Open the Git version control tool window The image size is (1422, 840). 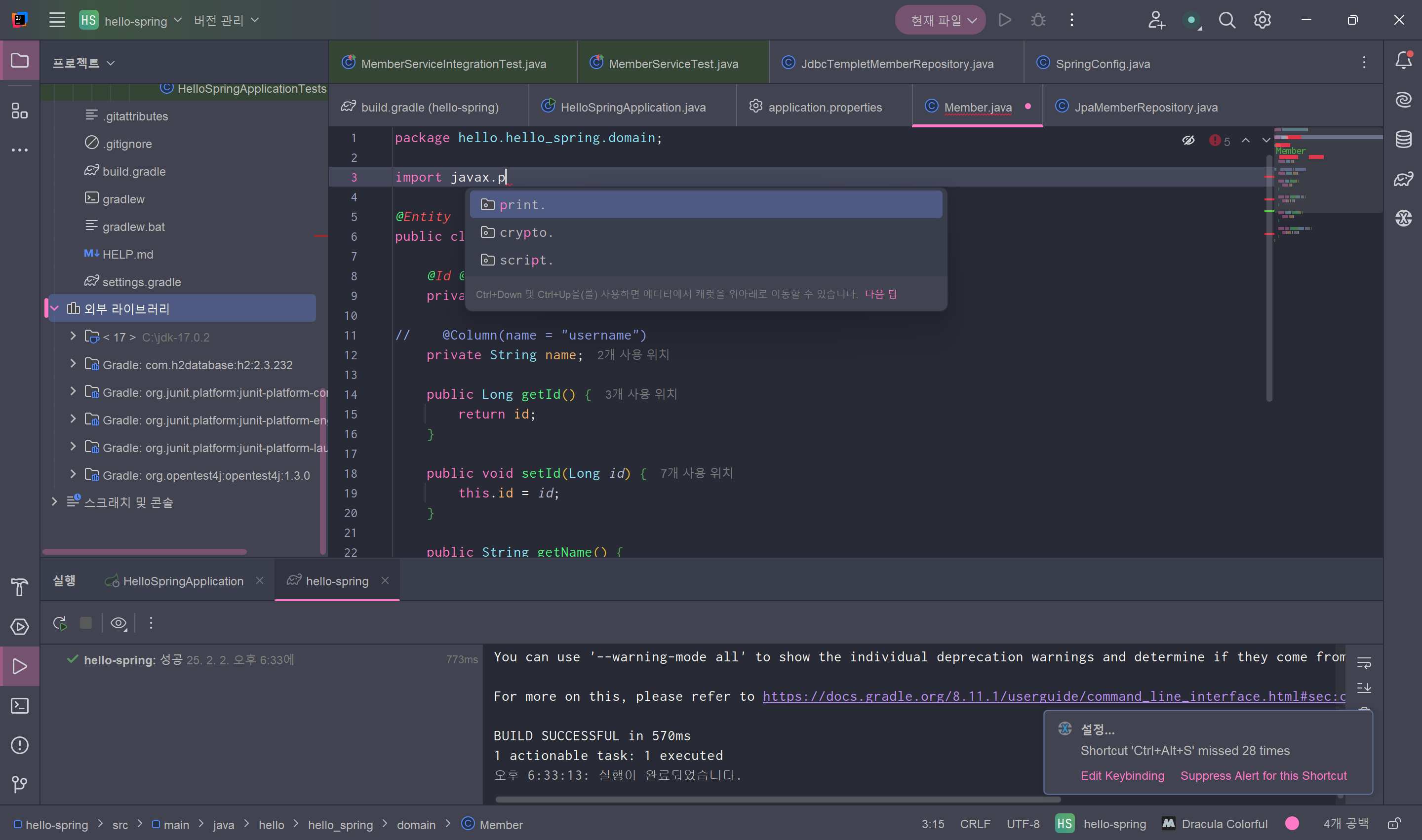tap(20, 784)
